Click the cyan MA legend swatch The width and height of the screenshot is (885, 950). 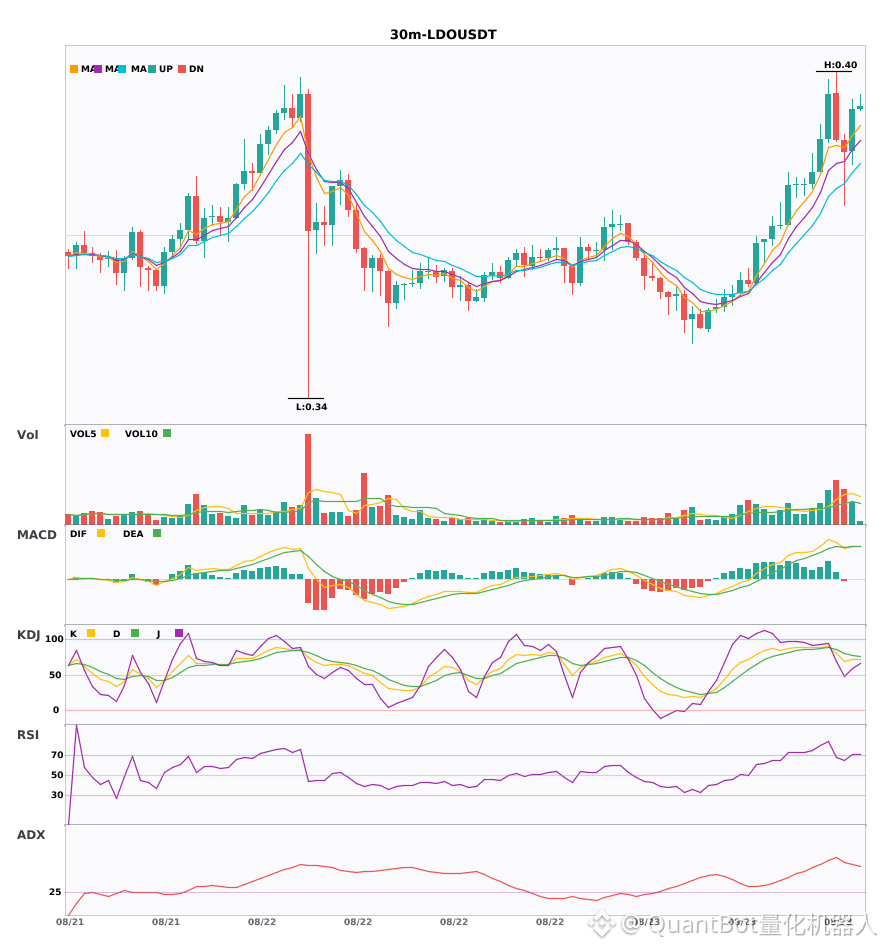[x=122, y=69]
